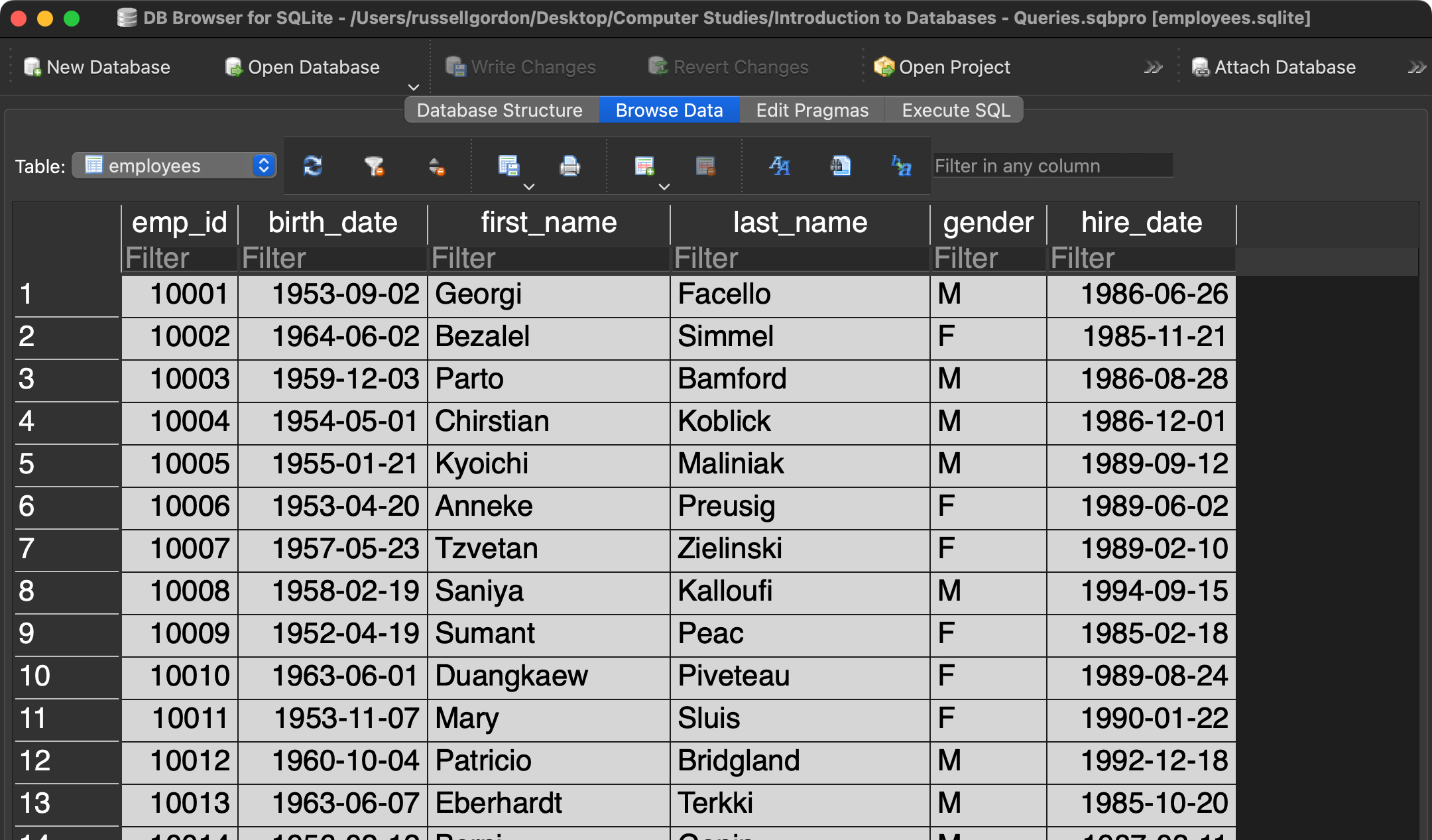
Task: Clear all filters icon
Action: [374, 166]
